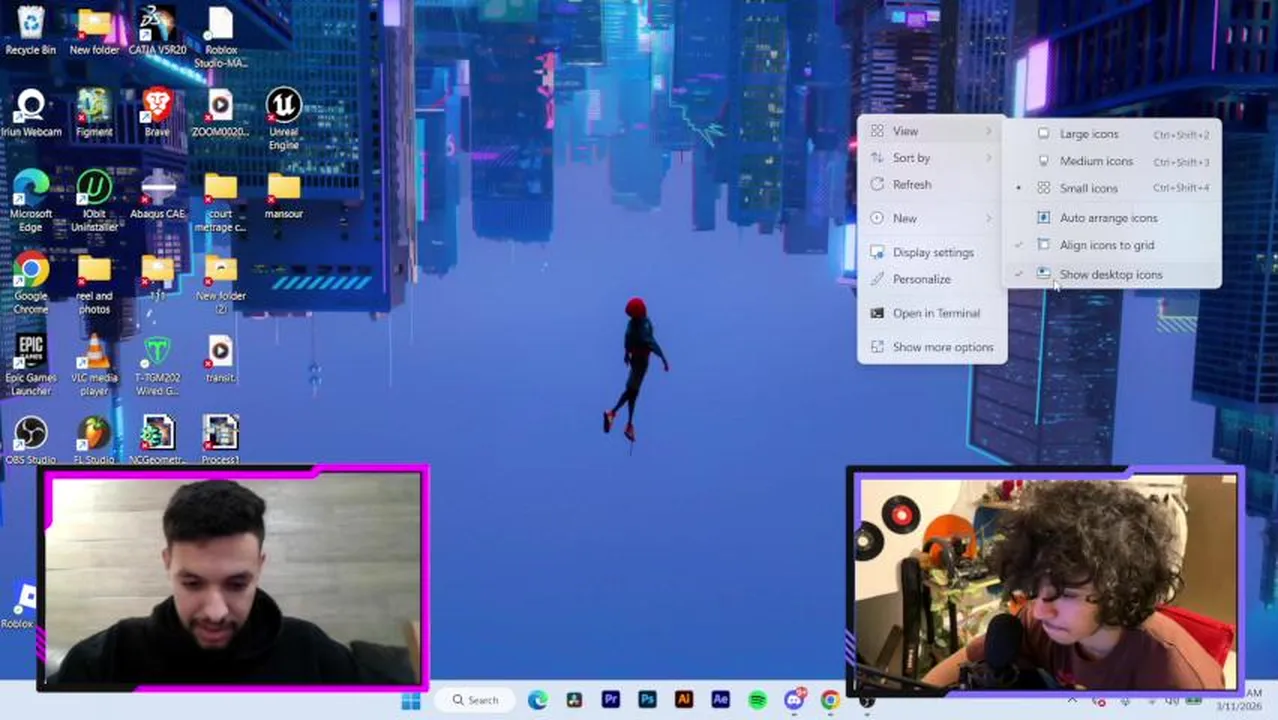The height and width of the screenshot is (720, 1278).
Task: Show hidden system tray icons chevron
Action: coord(1071,701)
